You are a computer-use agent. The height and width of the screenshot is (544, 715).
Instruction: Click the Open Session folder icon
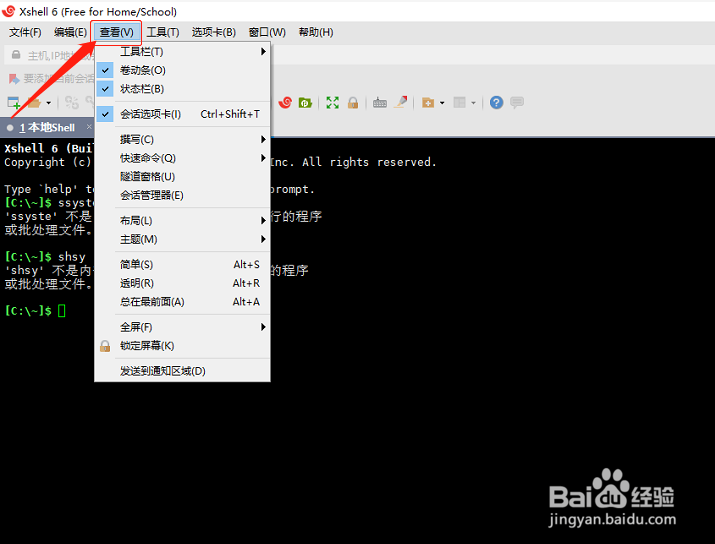point(34,103)
